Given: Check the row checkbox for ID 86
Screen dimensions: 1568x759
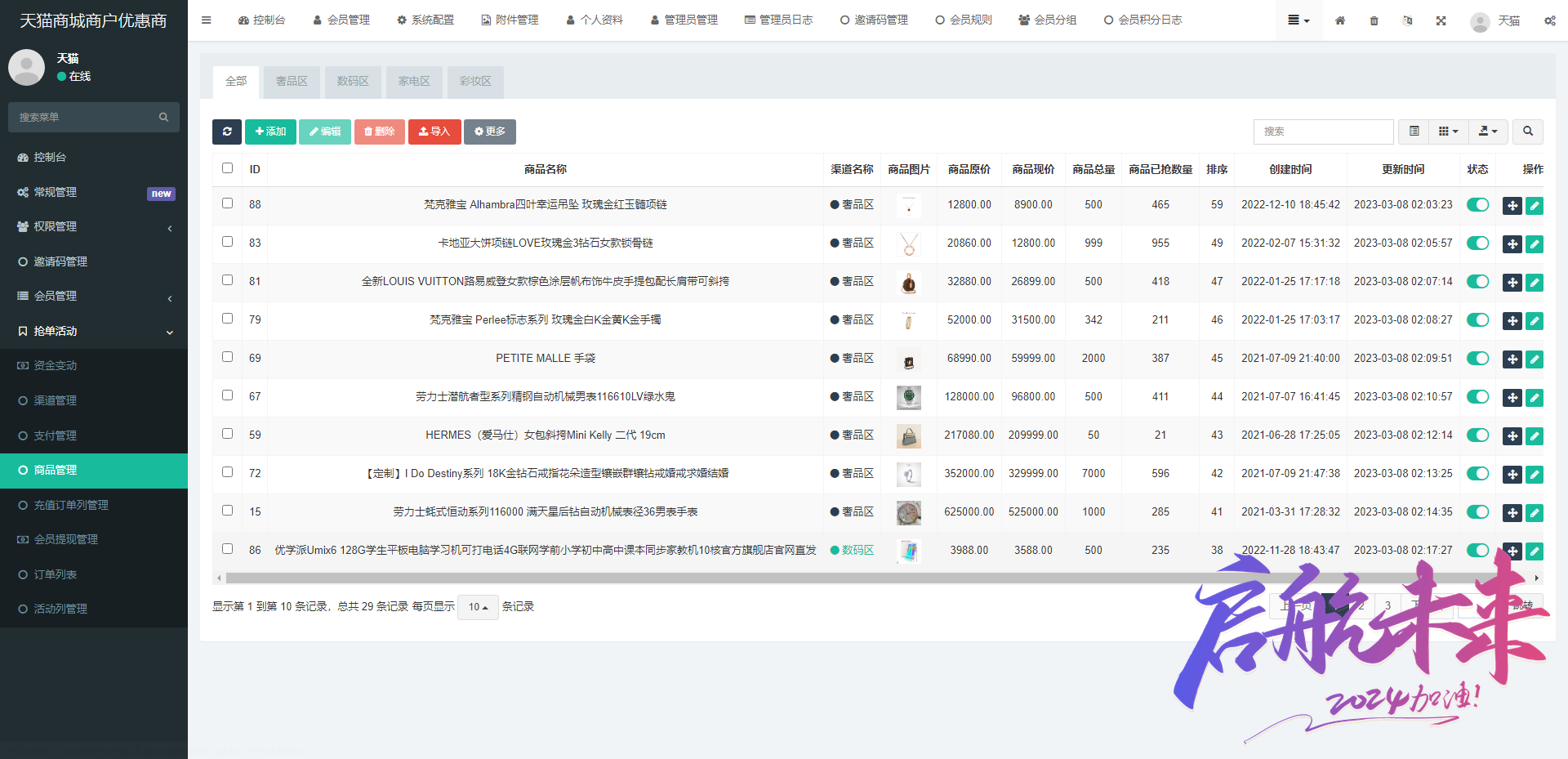Looking at the screenshot, I should click(228, 549).
